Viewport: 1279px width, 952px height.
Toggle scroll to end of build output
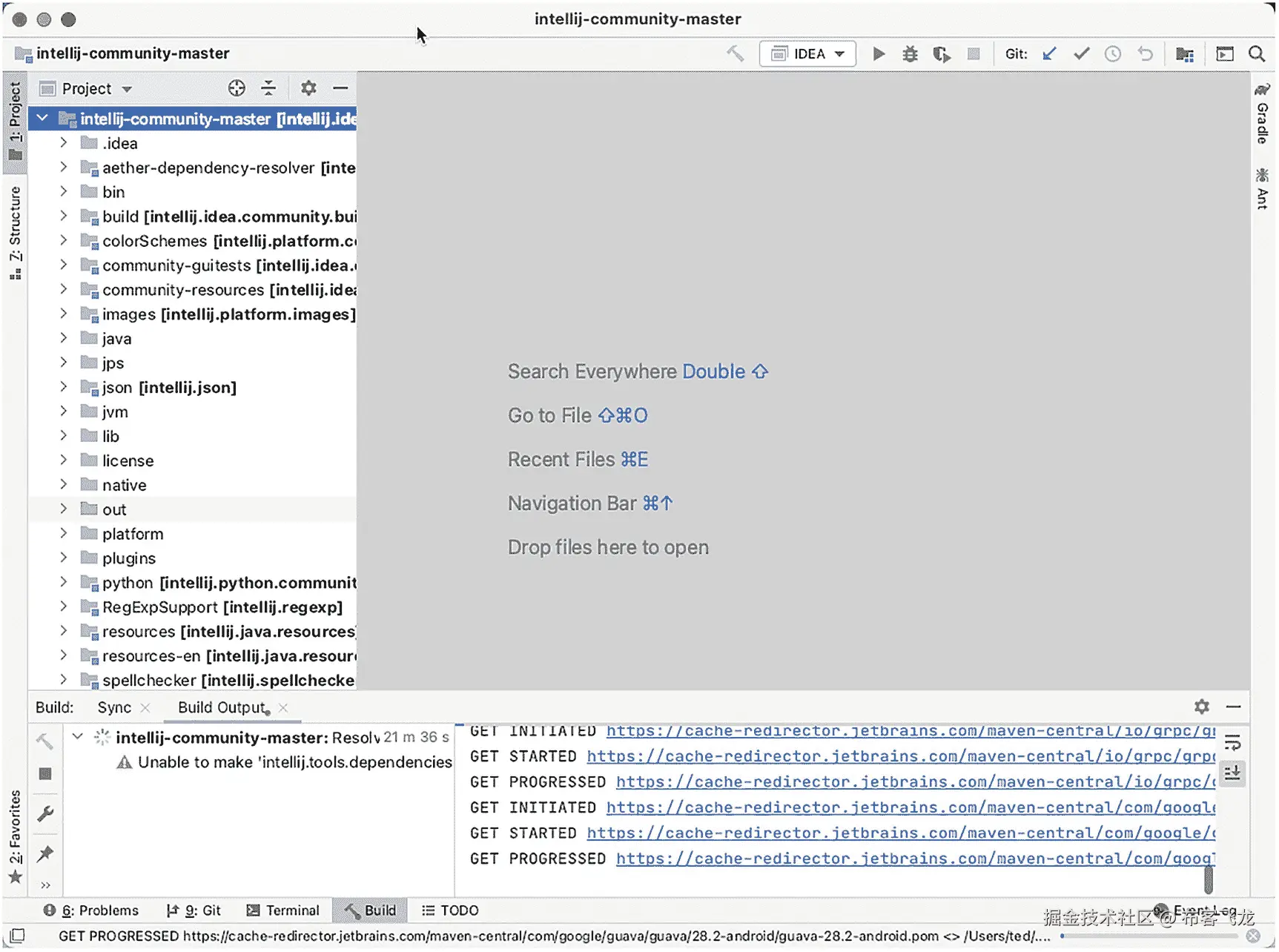point(1233,773)
